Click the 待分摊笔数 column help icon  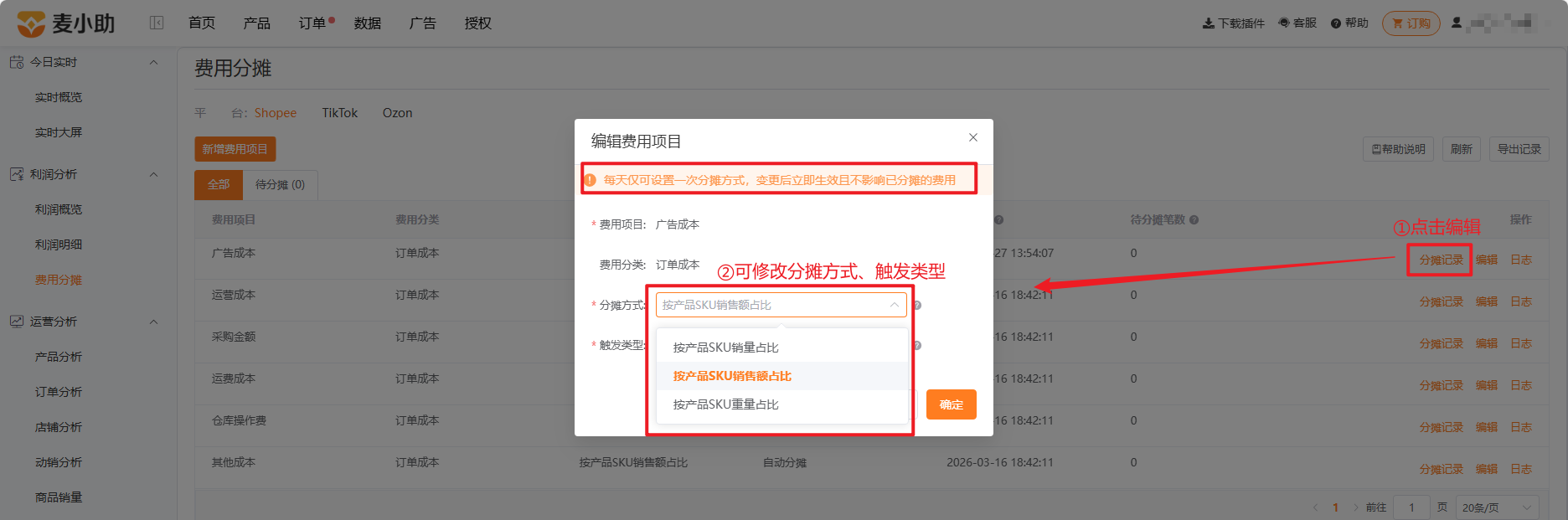pyautogui.click(x=1194, y=220)
